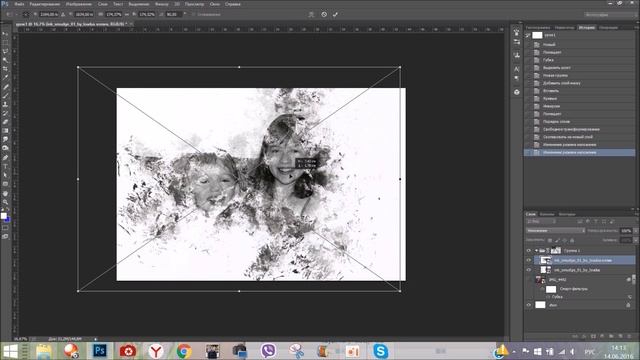Hide the second ink_smudge layer
The height and width of the screenshot is (360, 640).
[x=529, y=270]
